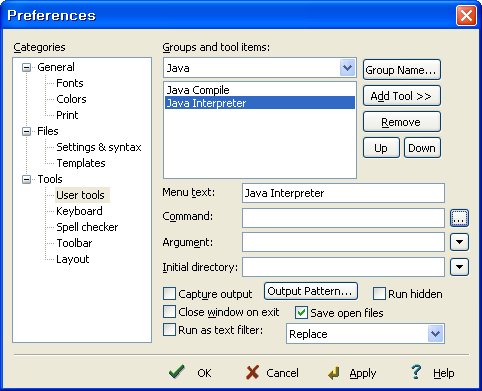Enable Run as text filter checkbox
The image size is (482, 391).
(x=169, y=330)
